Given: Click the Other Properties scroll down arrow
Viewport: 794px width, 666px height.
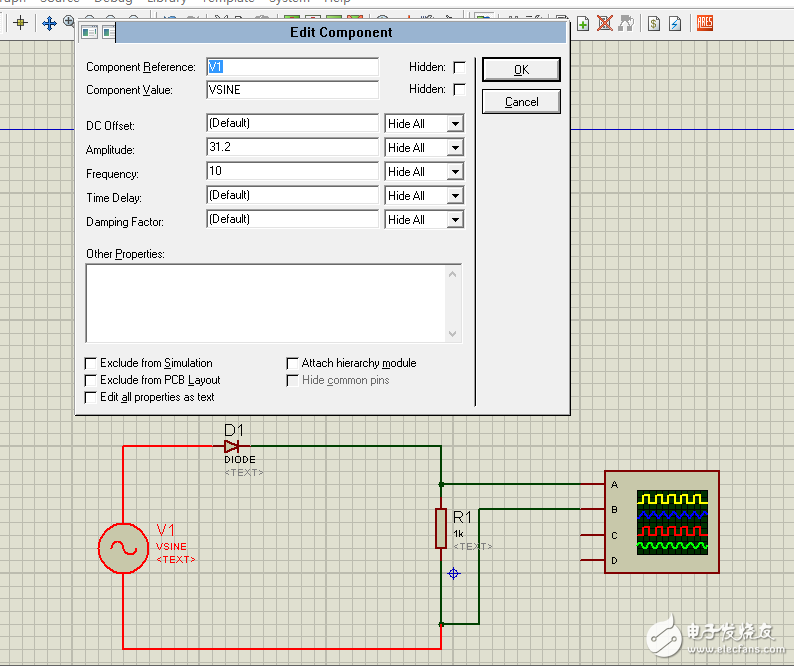Looking at the screenshot, I should (x=453, y=334).
